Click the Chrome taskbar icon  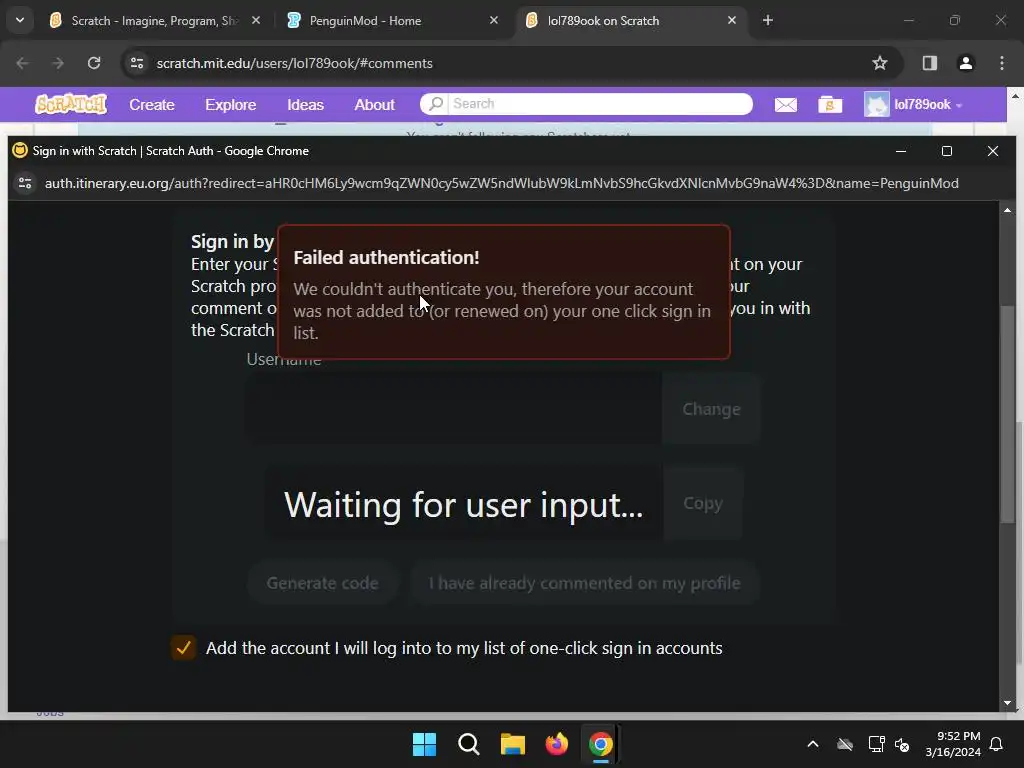(x=601, y=744)
